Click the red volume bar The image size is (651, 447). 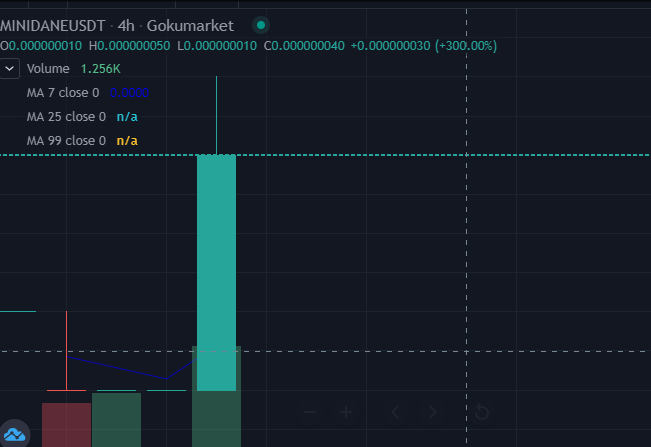coord(66,425)
